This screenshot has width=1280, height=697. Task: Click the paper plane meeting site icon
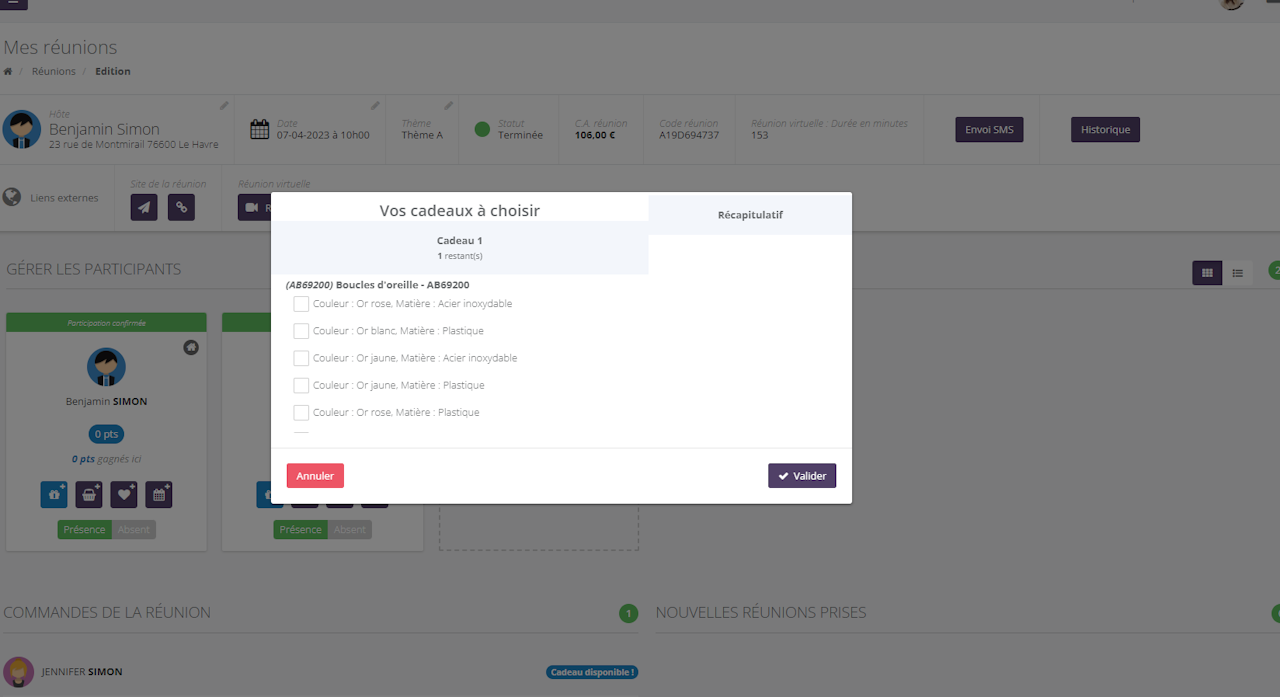coord(144,207)
